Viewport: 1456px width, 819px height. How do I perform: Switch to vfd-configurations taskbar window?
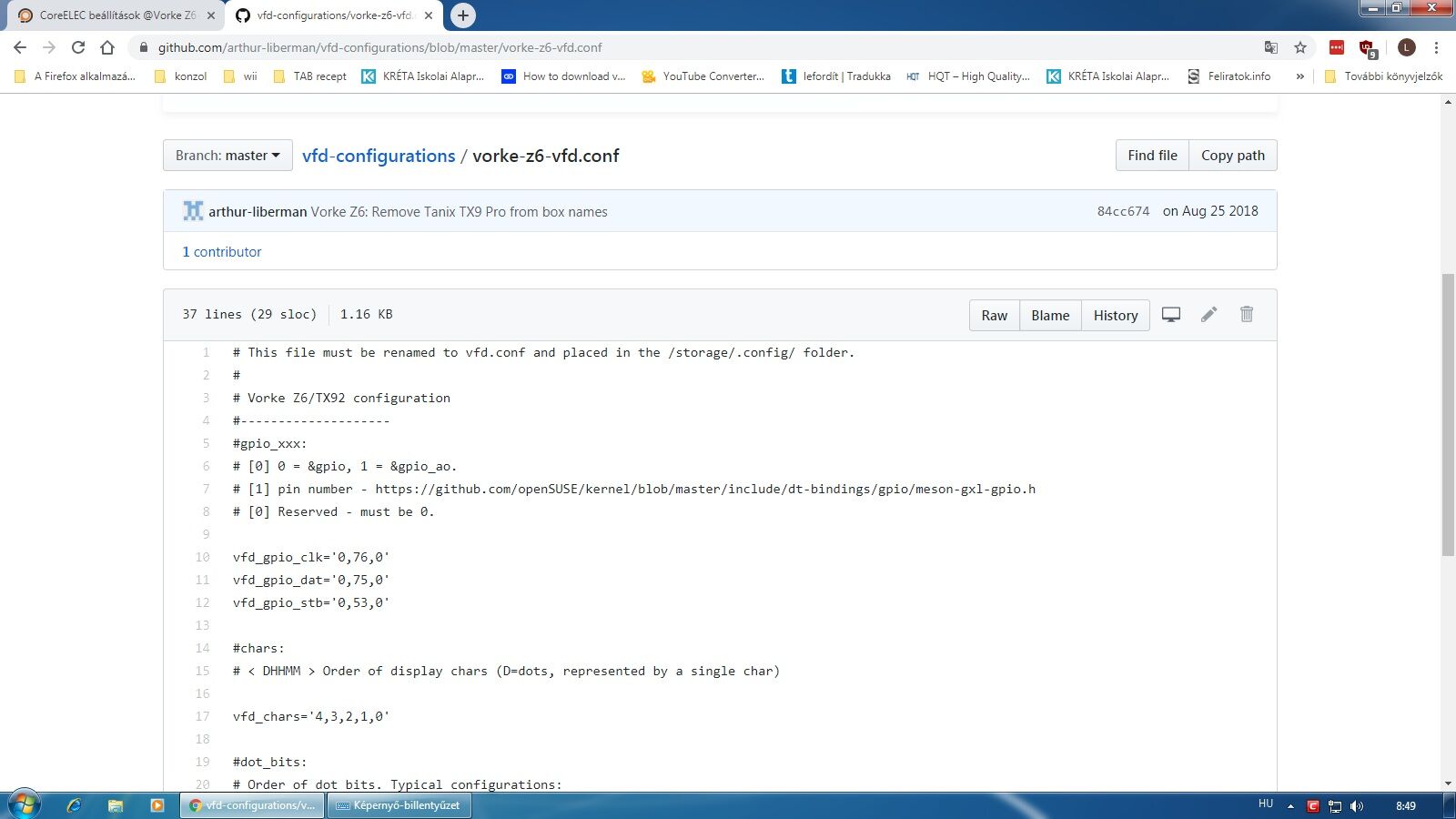tap(253, 805)
